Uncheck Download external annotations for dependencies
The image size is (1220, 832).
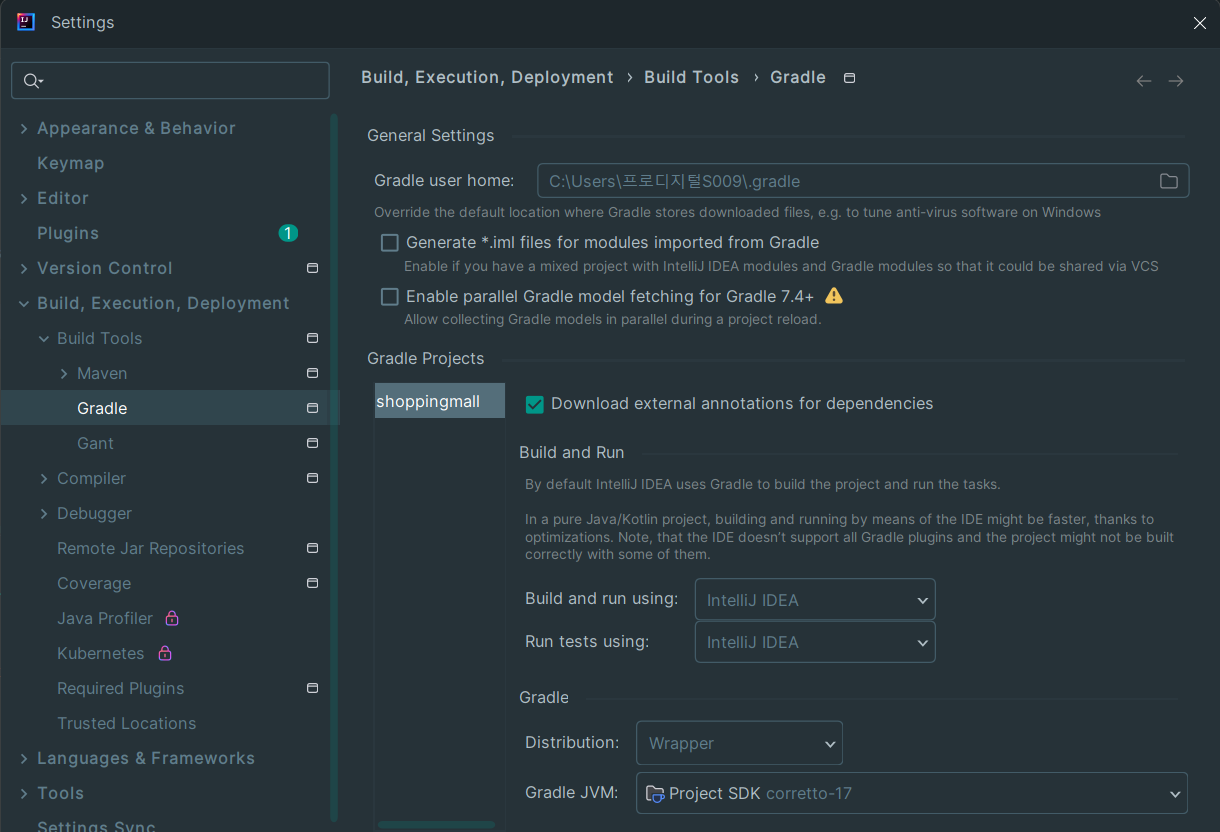[x=535, y=404]
